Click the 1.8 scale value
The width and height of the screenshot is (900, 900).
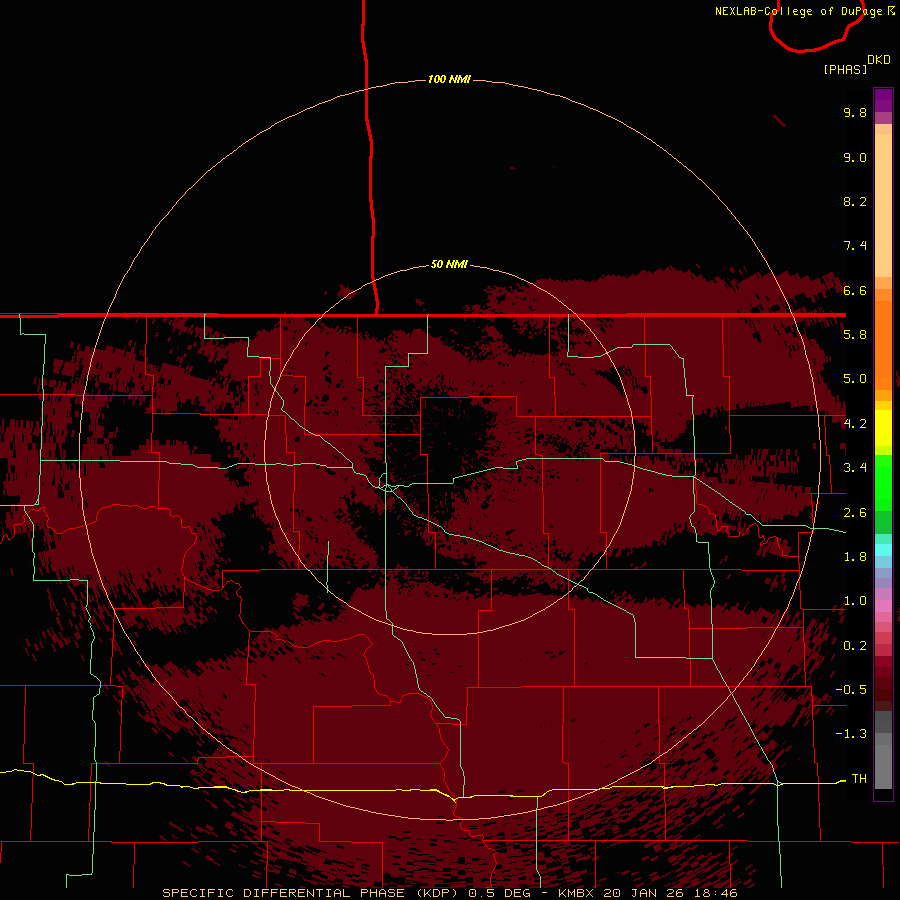pos(855,557)
